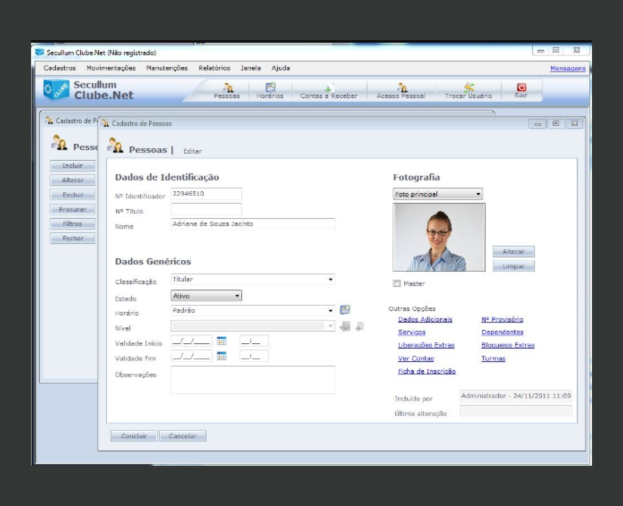
Task: Open the Relatórios menu
Action: [x=214, y=68]
